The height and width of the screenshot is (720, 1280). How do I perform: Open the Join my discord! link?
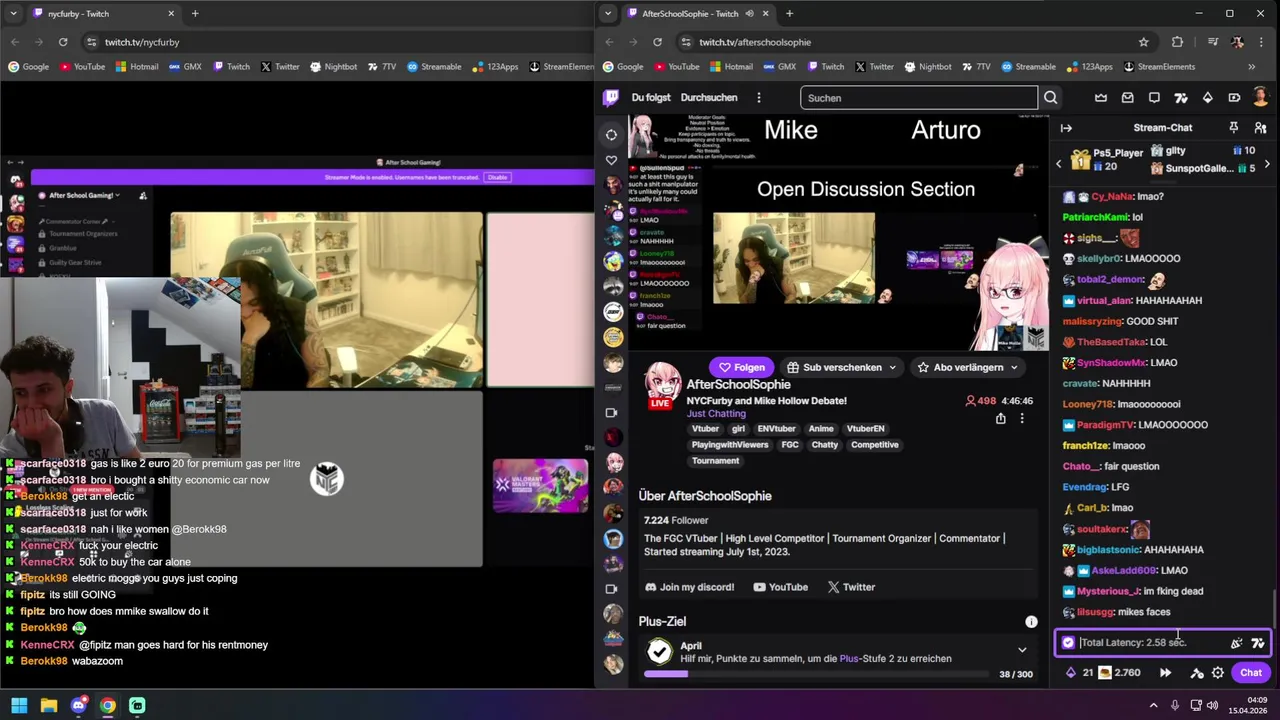(x=690, y=587)
